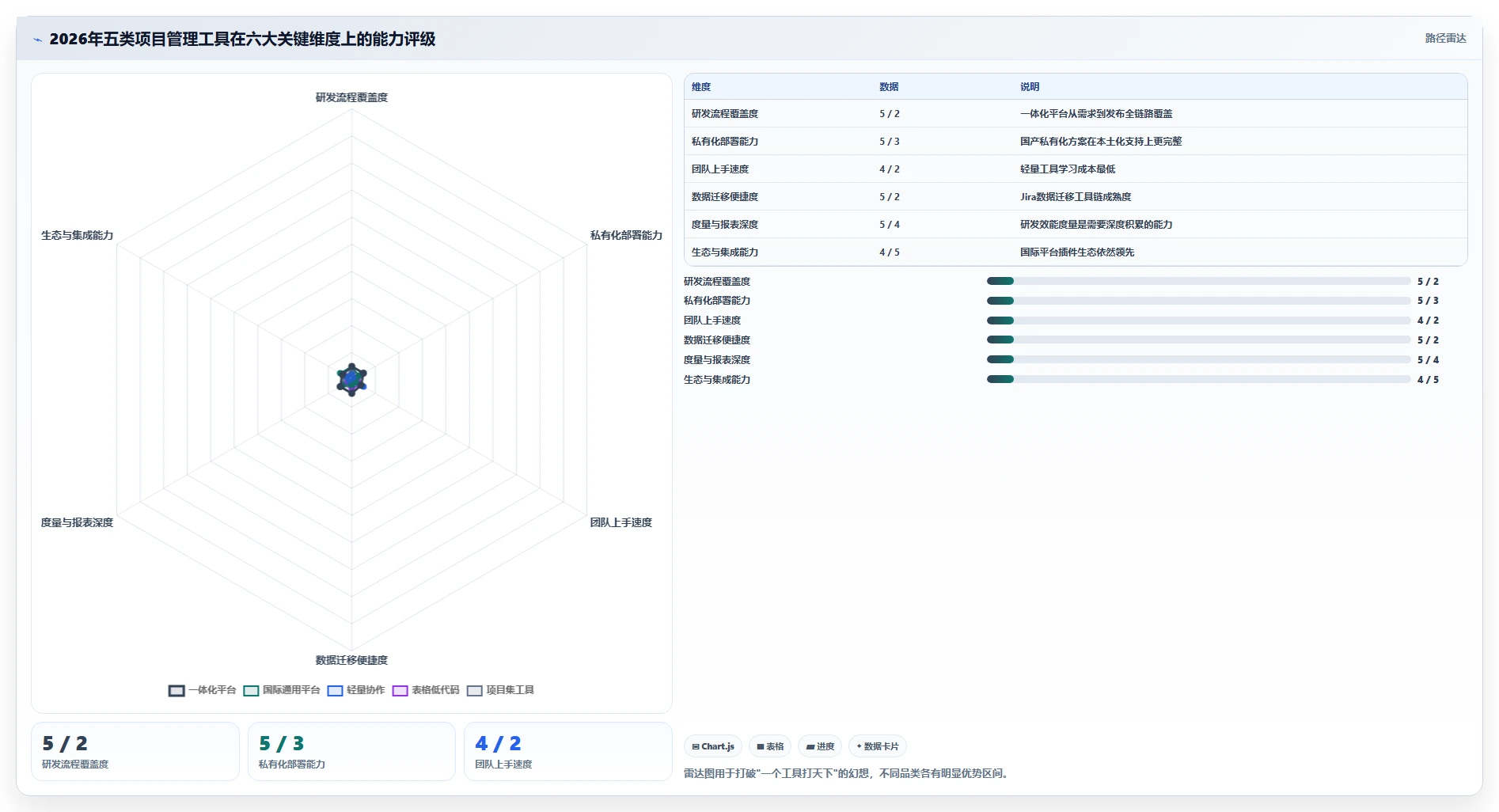
Task: Click progress value 5 / 4 for 度量与报表深度
Action: (1428, 360)
